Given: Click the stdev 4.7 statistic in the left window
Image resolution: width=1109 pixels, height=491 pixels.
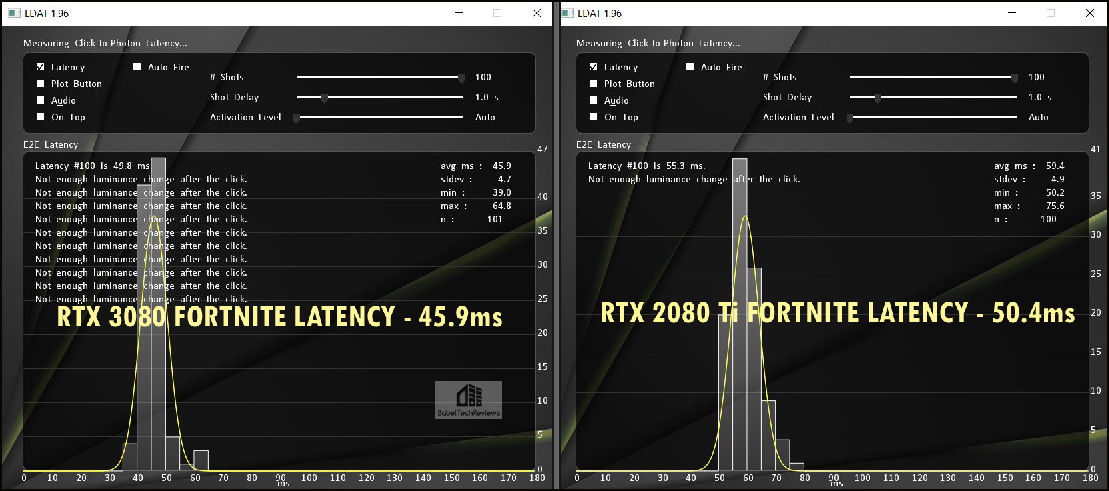Looking at the screenshot, I should tap(476, 179).
